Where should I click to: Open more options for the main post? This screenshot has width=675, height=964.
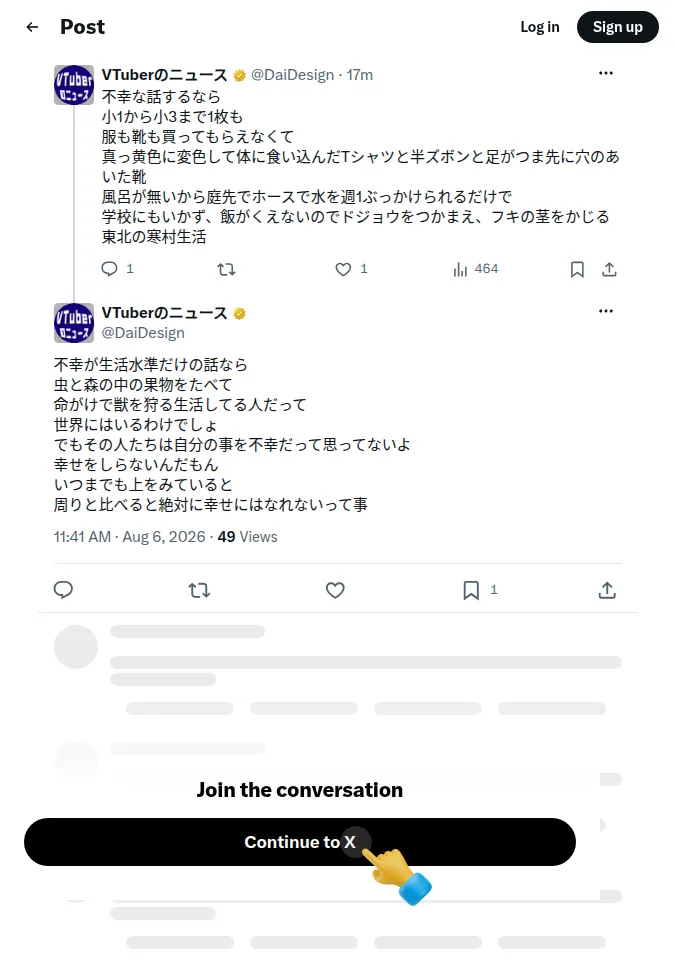click(x=606, y=311)
